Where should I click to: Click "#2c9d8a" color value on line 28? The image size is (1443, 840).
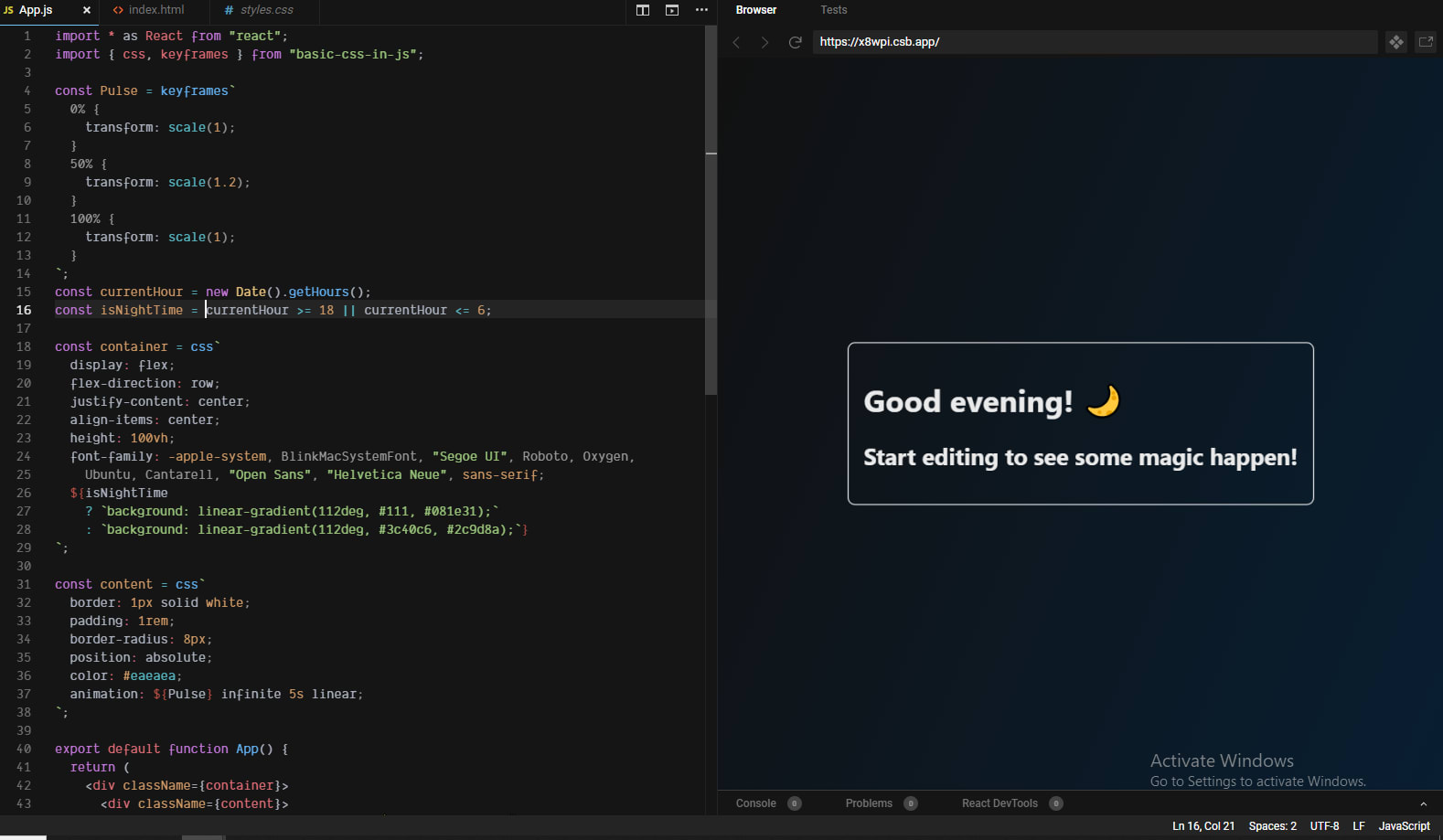coord(473,529)
